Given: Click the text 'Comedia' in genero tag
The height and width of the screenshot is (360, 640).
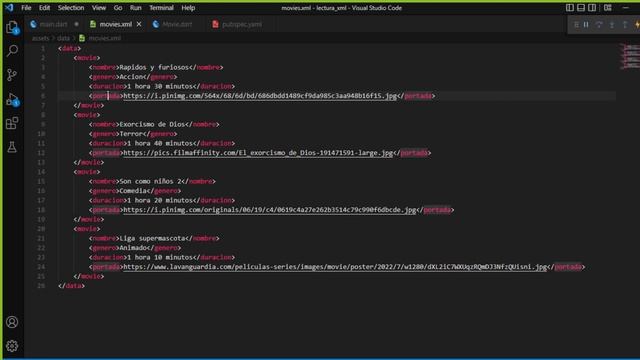Looking at the screenshot, I should [133, 191].
